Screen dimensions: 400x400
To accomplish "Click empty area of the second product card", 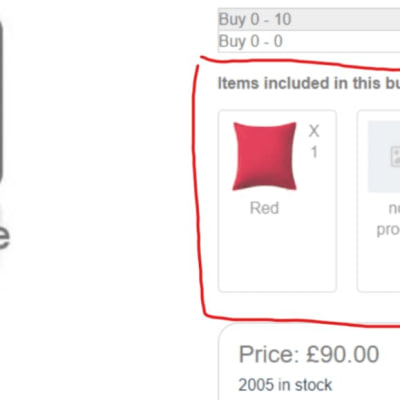I will pos(380,267).
